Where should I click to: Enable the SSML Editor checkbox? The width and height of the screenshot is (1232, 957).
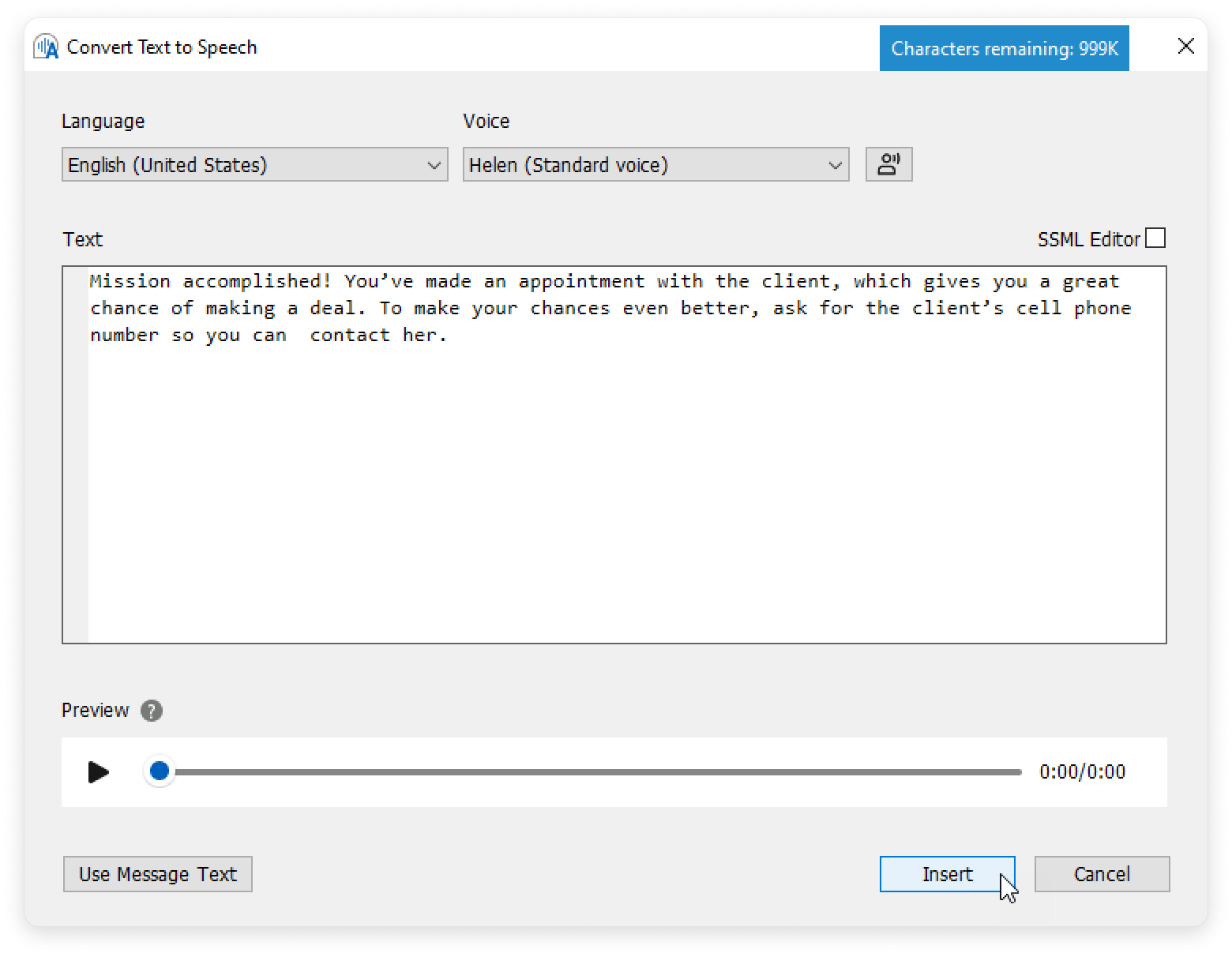(x=1155, y=238)
